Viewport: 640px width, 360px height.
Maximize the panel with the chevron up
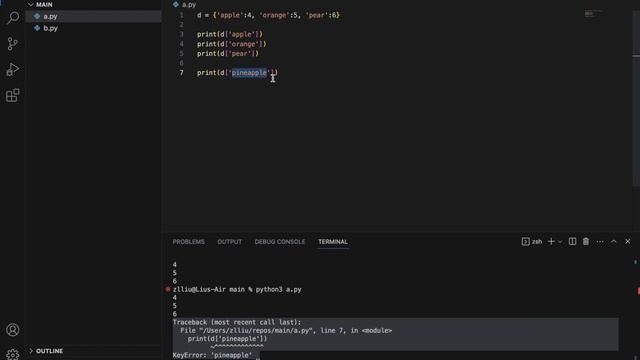613,242
